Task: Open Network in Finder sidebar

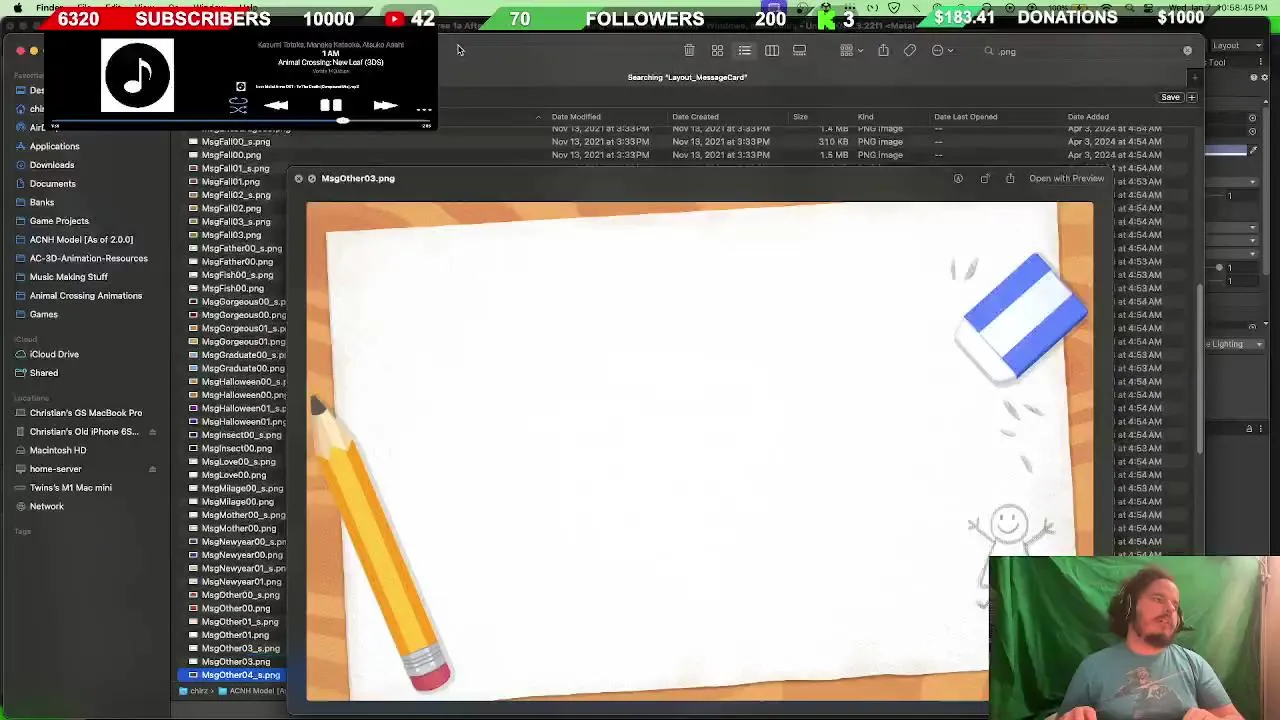Action: [46, 507]
